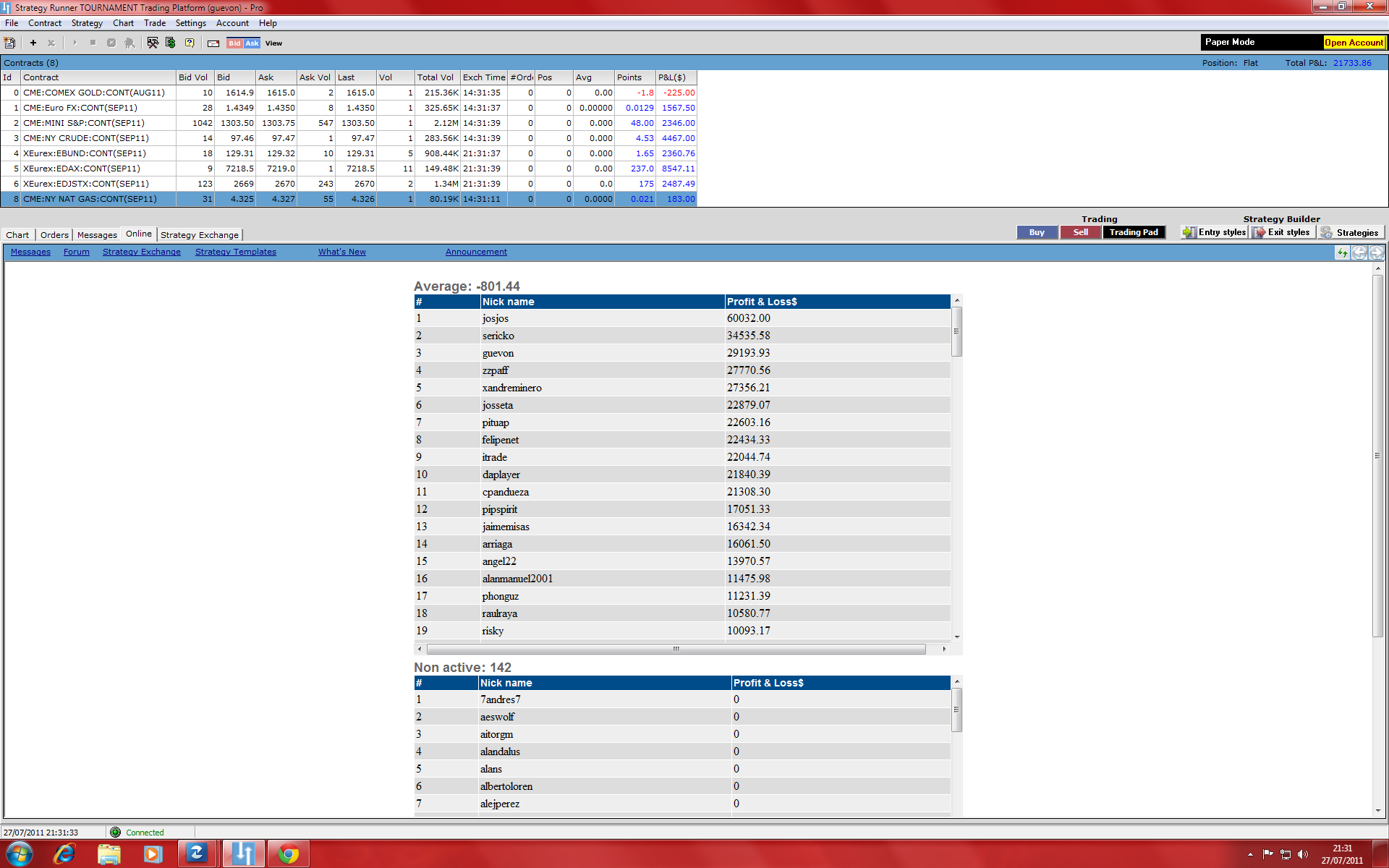Screen dimensions: 1389x868
Task: Click leaderboard table scroll down arrow
Action: coord(957,637)
